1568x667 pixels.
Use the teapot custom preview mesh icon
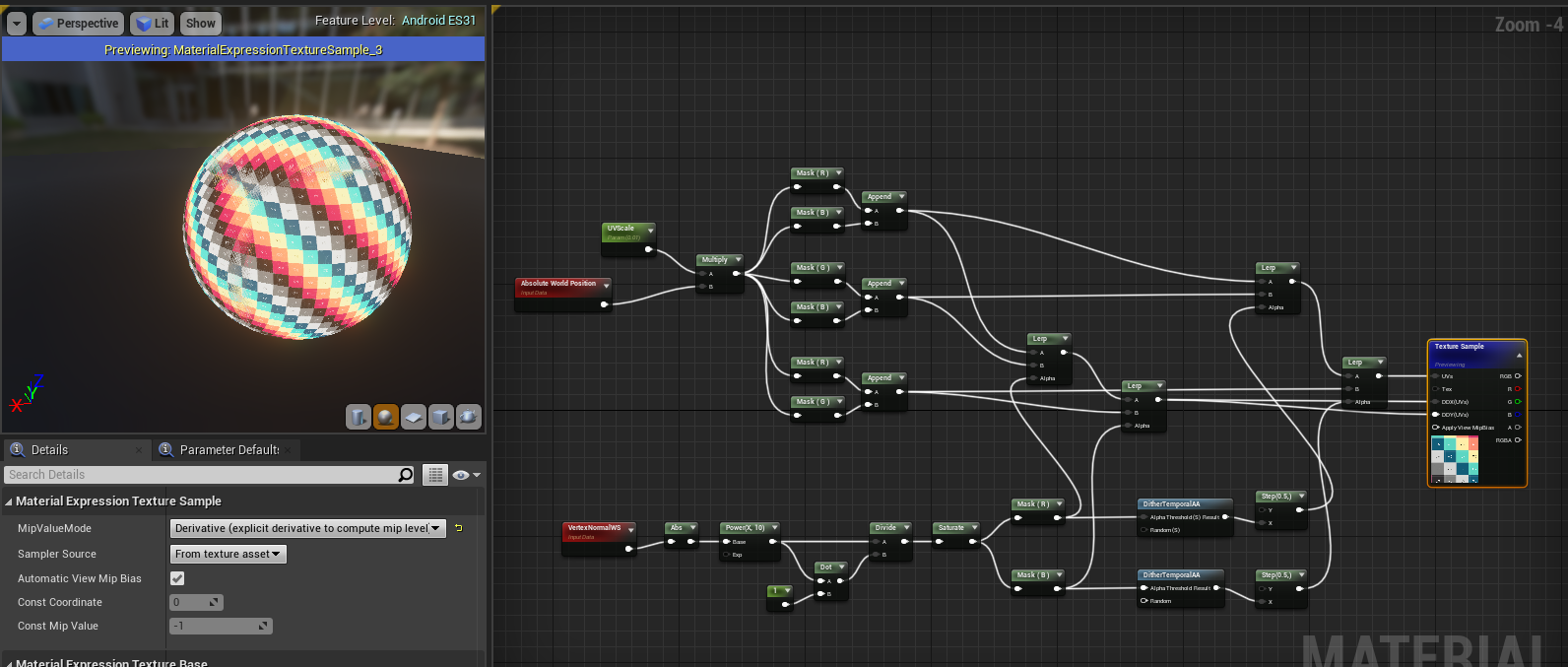tap(469, 417)
